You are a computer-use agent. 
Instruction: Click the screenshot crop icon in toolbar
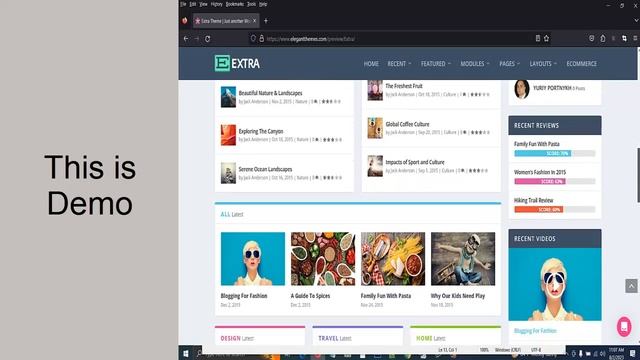click(x=624, y=38)
